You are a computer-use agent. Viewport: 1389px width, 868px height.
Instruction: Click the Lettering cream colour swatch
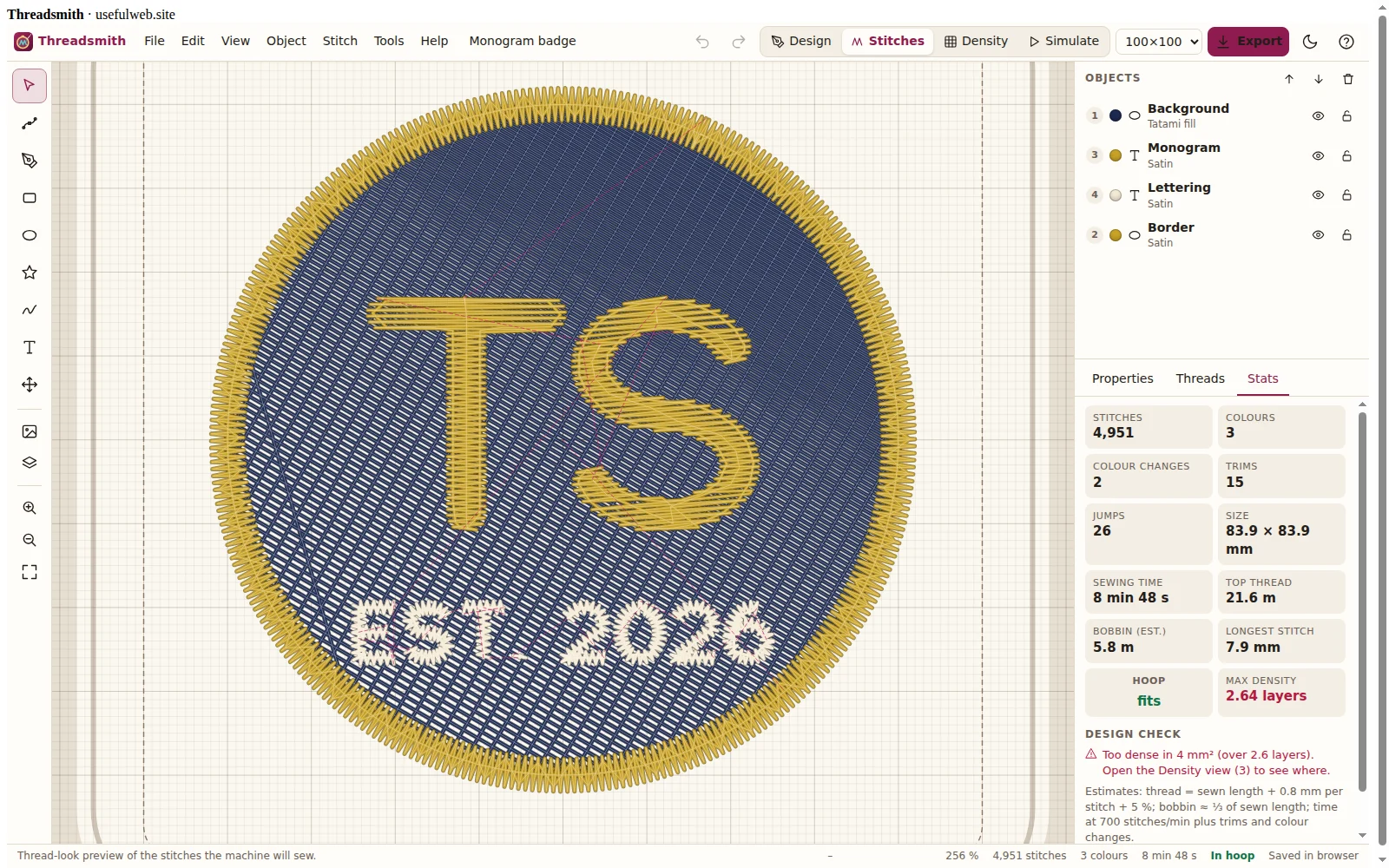coord(1116,195)
